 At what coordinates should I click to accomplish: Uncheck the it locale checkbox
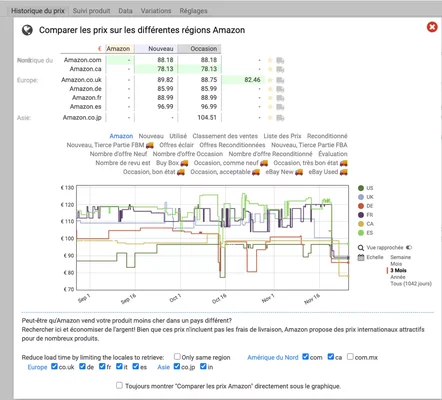point(119,366)
